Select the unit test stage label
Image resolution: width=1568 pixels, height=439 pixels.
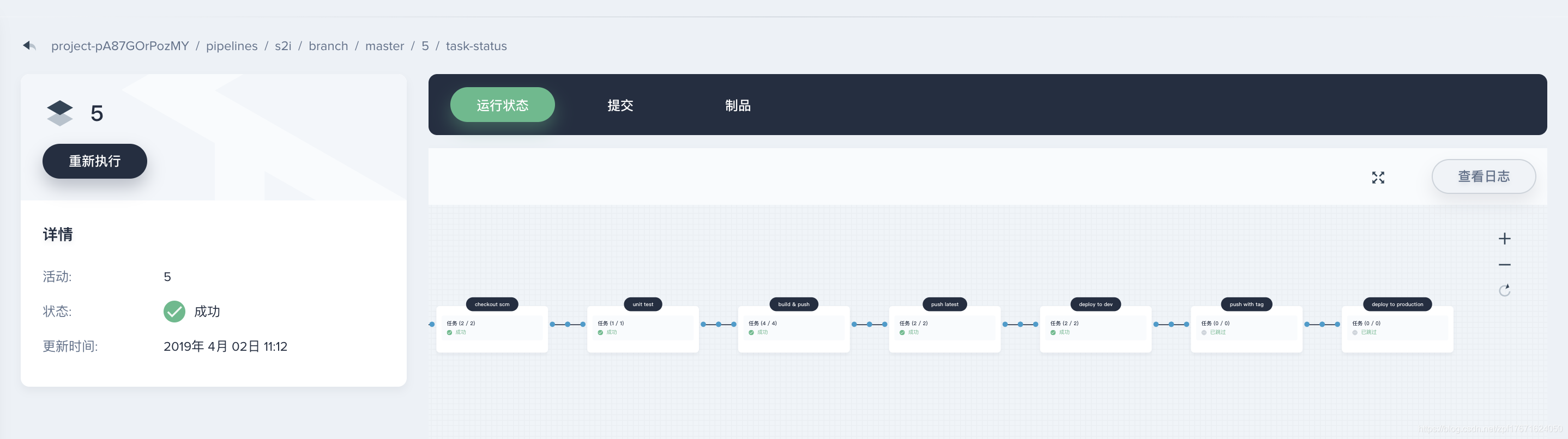pyautogui.click(x=643, y=304)
